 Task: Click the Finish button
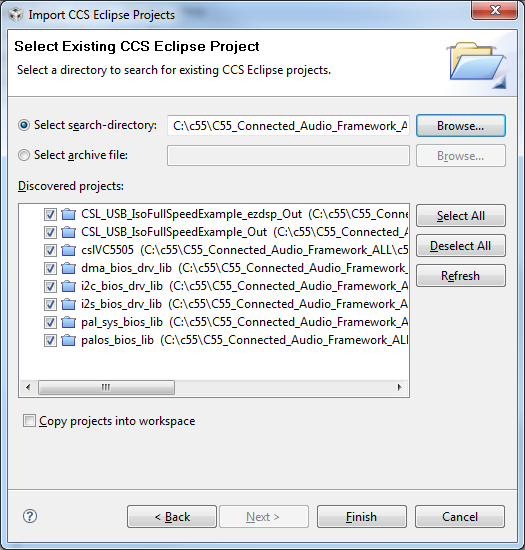click(x=362, y=517)
